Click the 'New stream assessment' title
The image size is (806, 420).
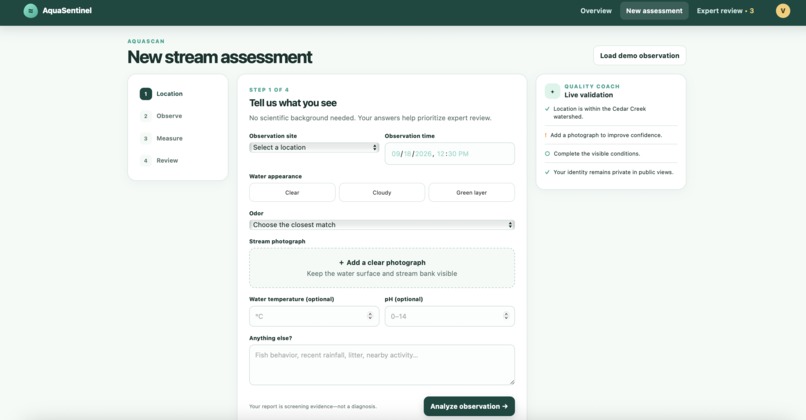[219, 57]
